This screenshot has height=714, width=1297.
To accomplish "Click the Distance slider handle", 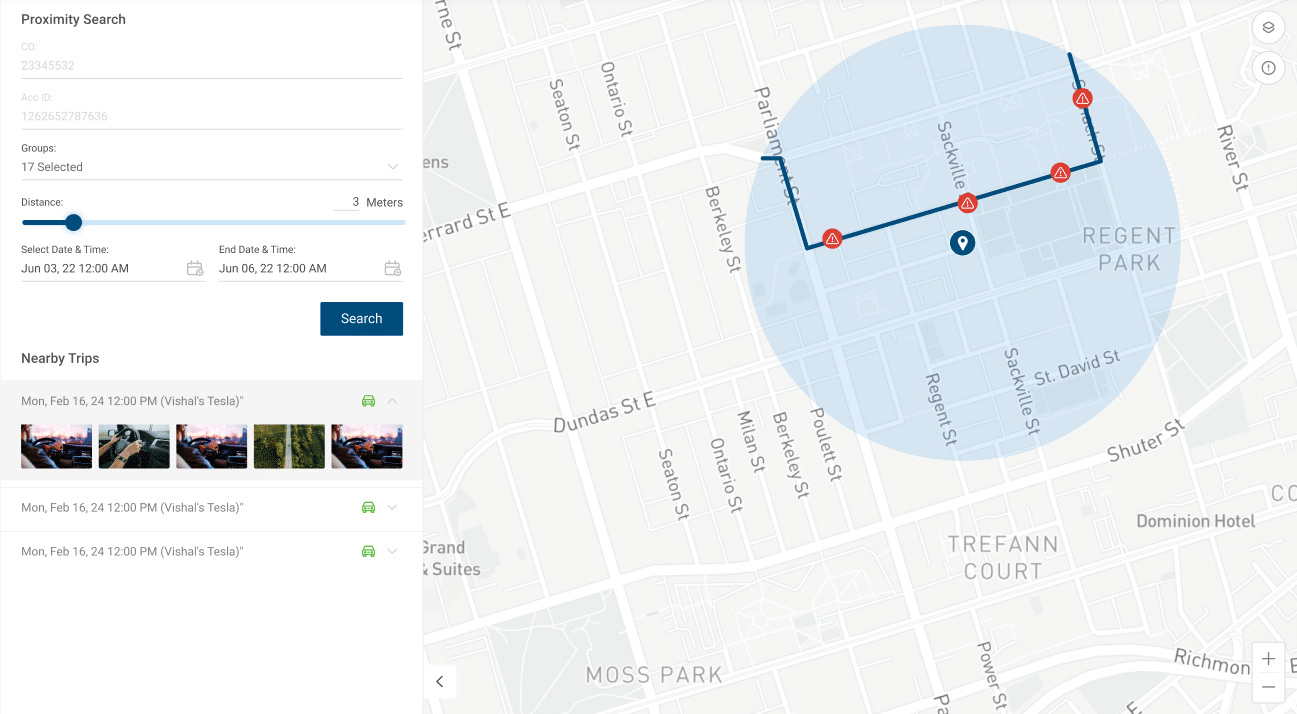I will tap(73, 222).
